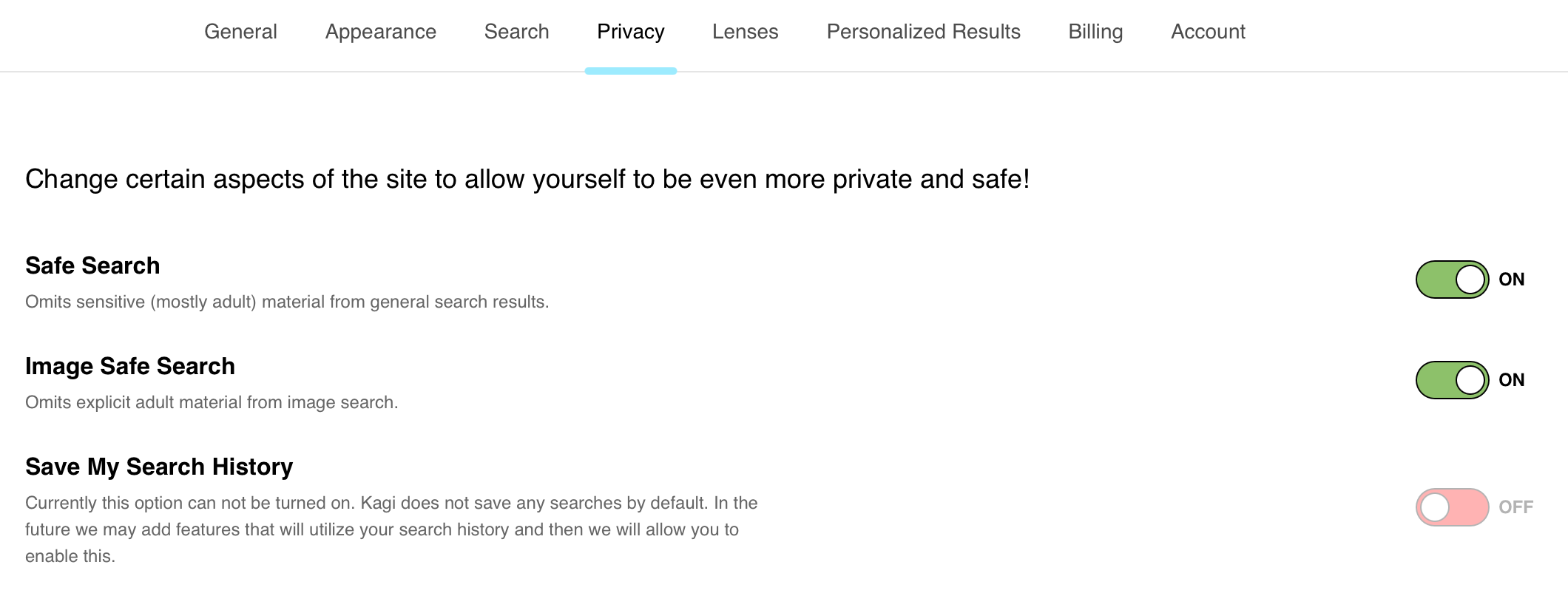The width and height of the screenshot is (1568, 596).
Task: Switch to the General settings tab
Action: coord(241,32)
